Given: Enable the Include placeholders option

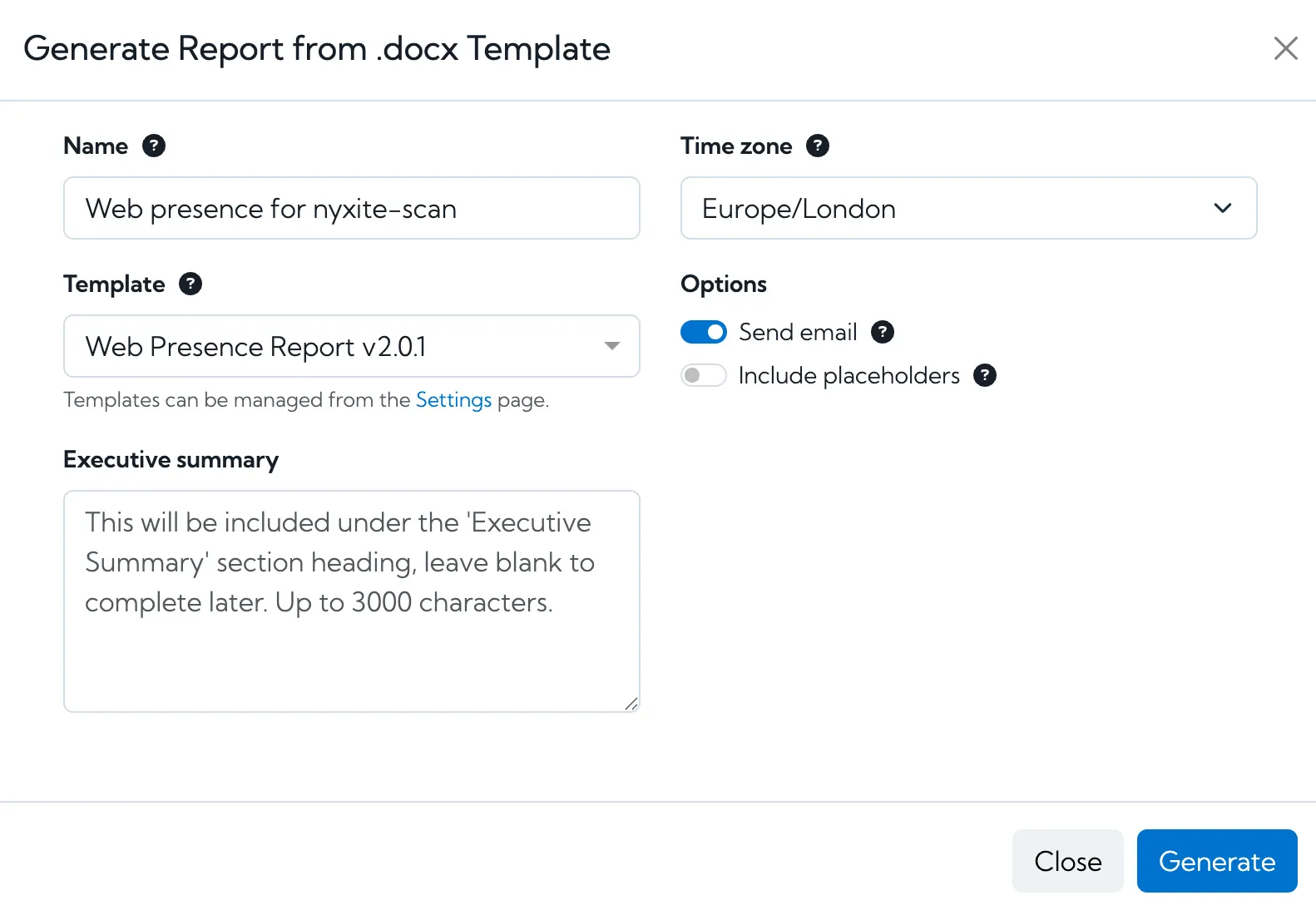Looking at the screenshot, I should (x=703, y=375).
